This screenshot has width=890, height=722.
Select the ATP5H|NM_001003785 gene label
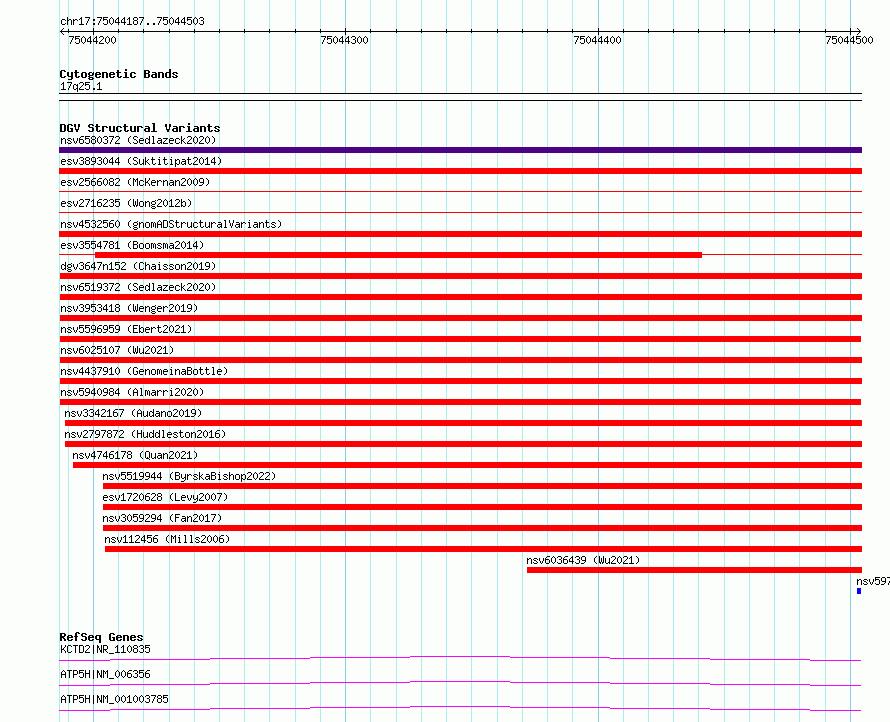pyautogui.click(x=114, y=699)
